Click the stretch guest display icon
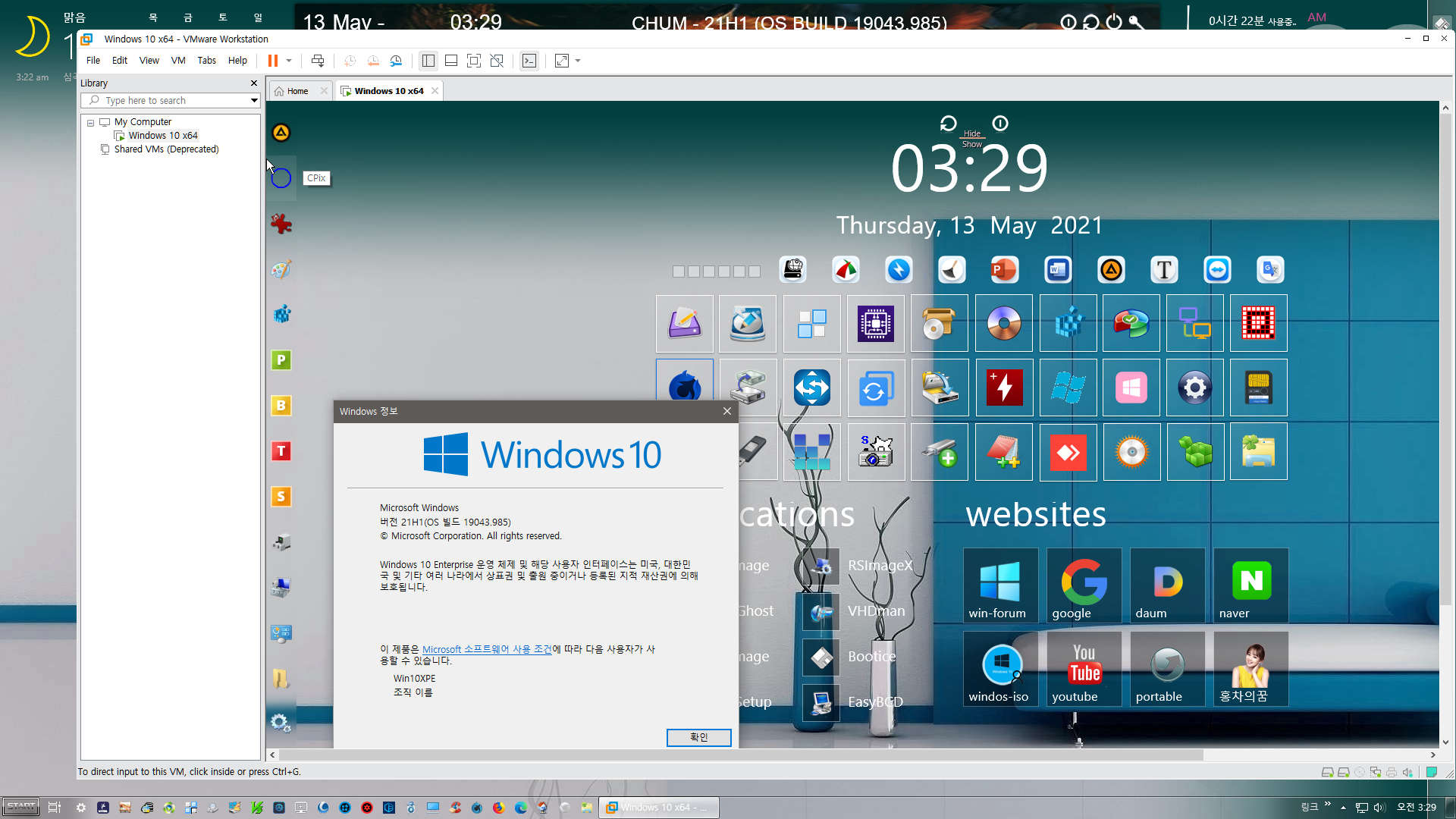 562,61
